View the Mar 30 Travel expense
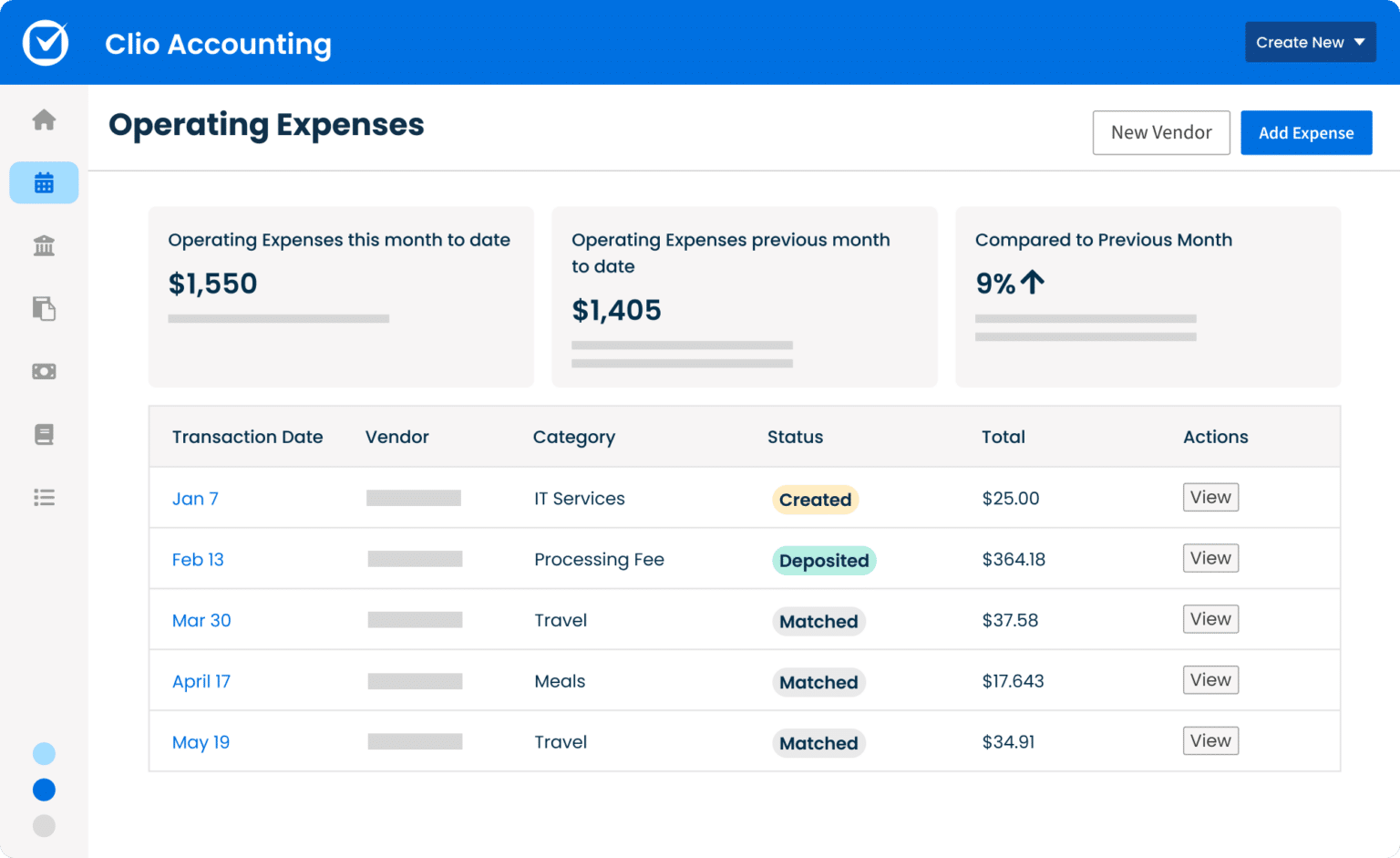This screenshot has width=1400, height=858. click(x=1210, y=618)
